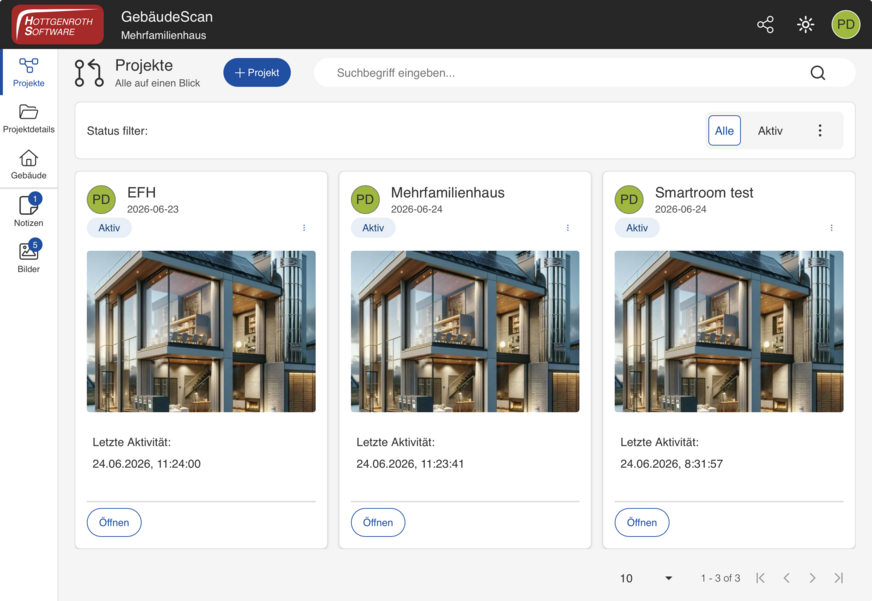This screenshot has width=872, height=601.
Task: Click the + Projekt button
Action: click(x=257, y=73)
